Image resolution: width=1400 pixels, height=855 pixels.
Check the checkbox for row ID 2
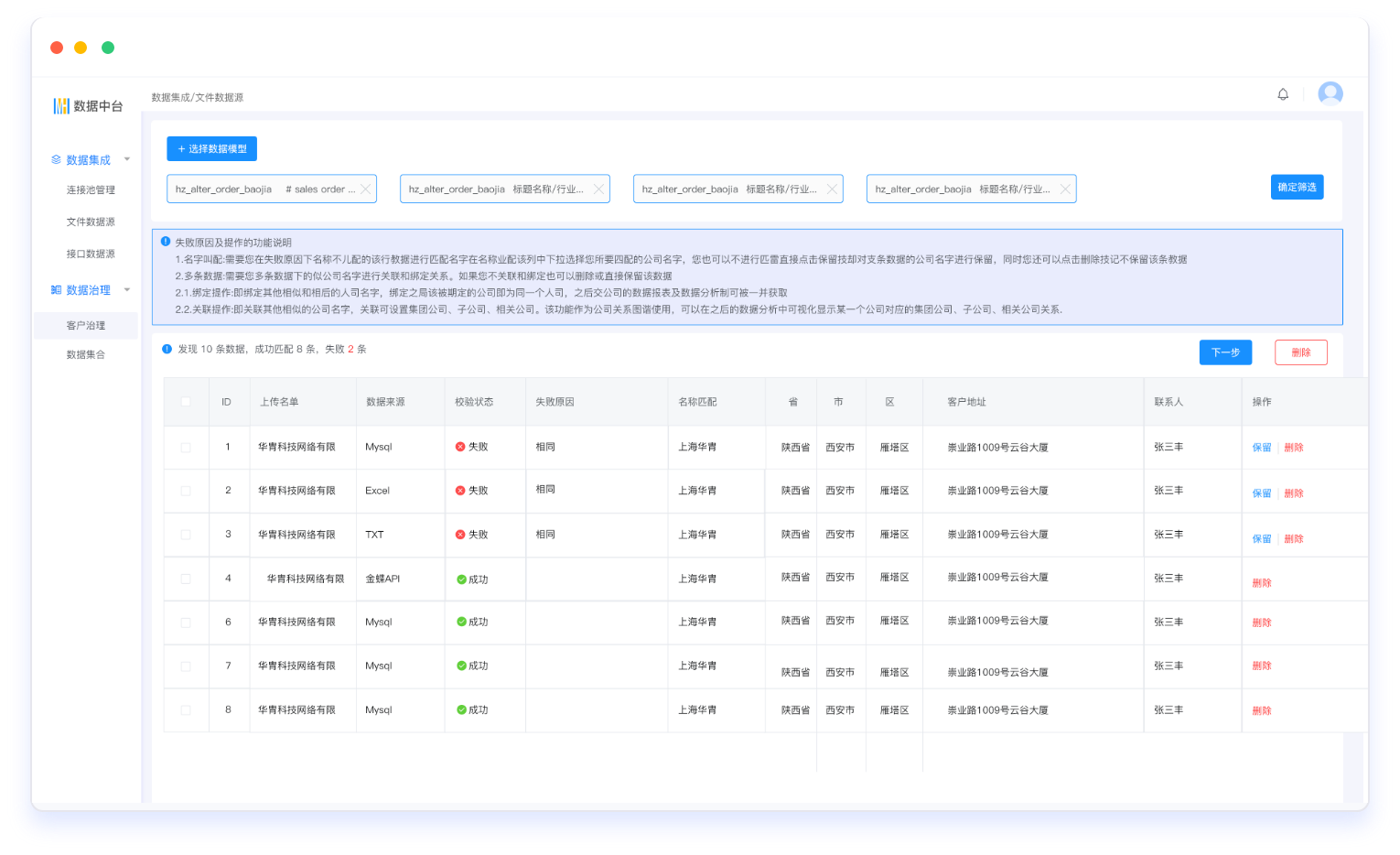pos(186,491)
